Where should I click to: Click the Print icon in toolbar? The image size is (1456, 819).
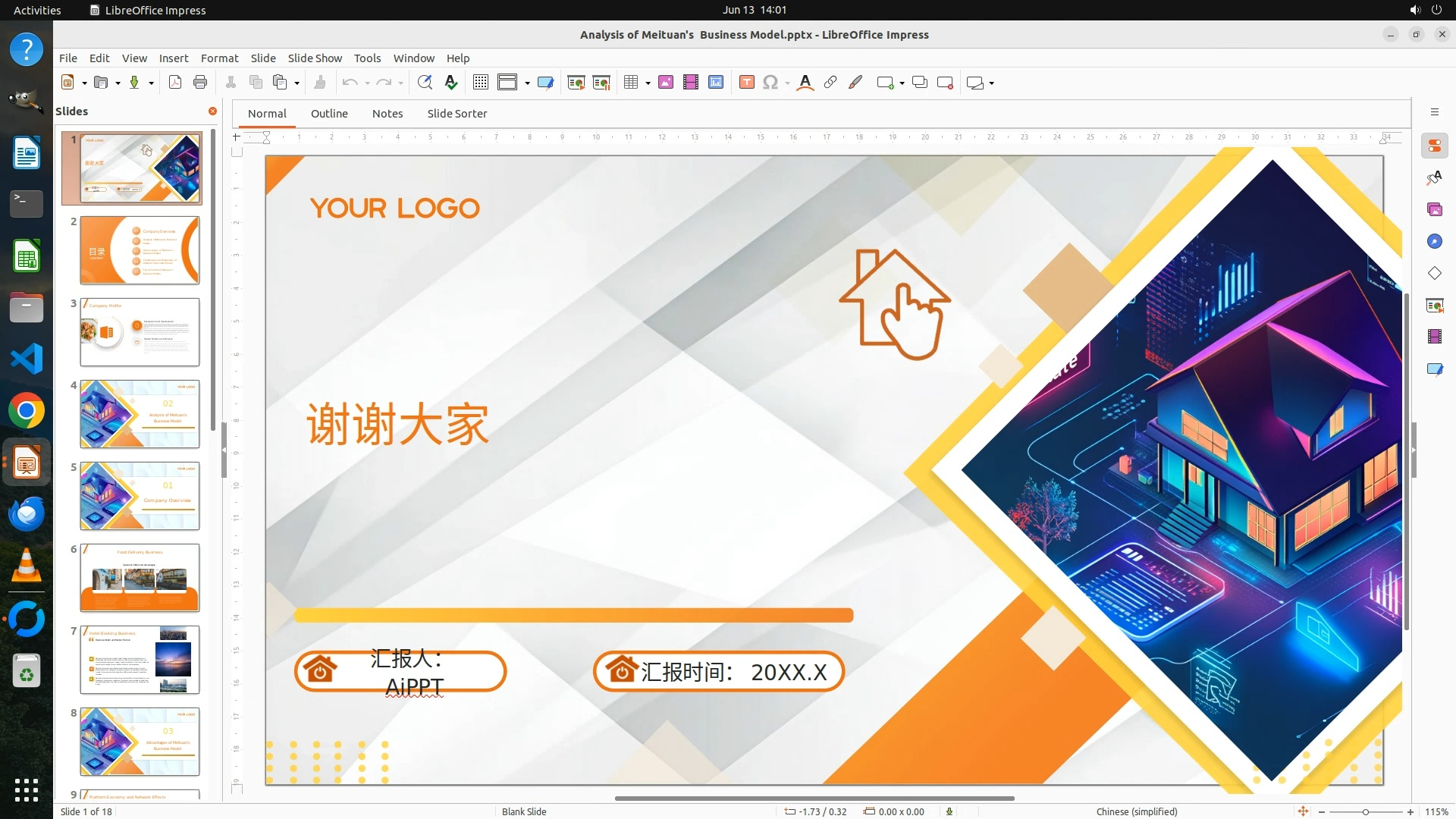point(200,83)
